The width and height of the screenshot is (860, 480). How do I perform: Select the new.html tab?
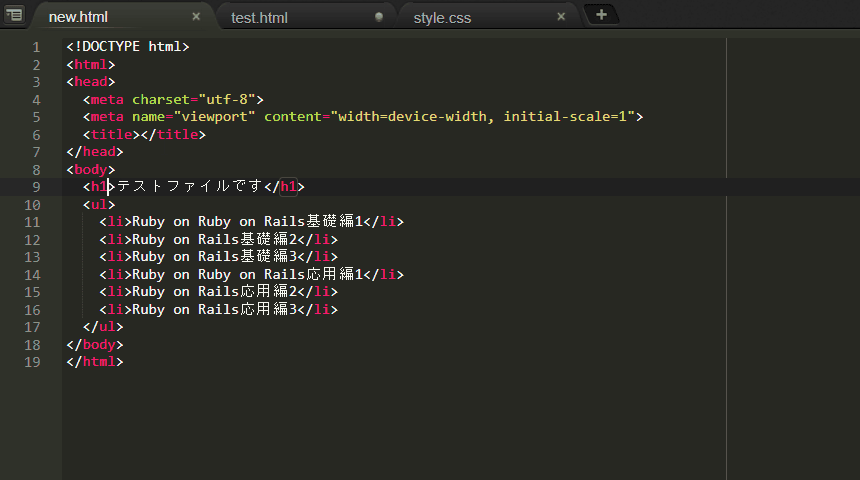(x=78, y=17)
